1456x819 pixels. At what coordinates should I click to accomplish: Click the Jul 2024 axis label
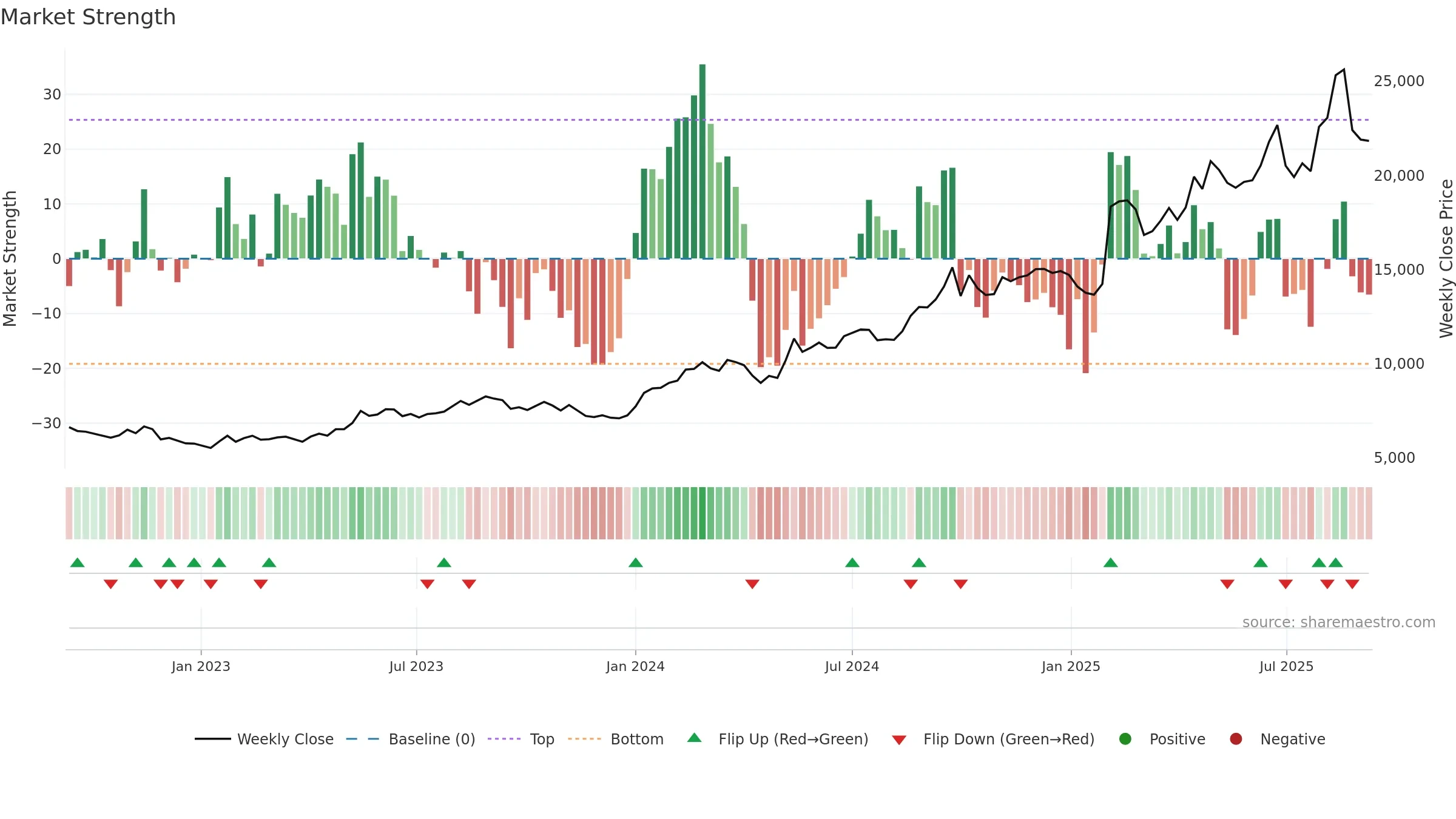[x=852, y=666]
